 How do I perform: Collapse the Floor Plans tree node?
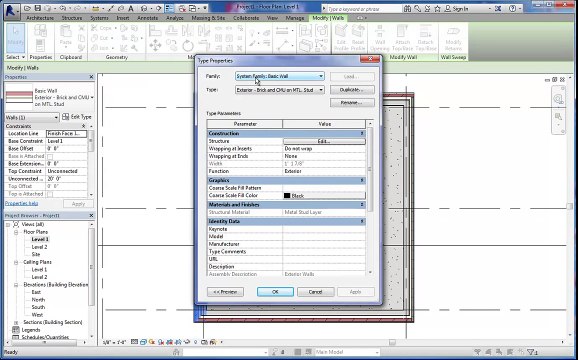(16, 233)
